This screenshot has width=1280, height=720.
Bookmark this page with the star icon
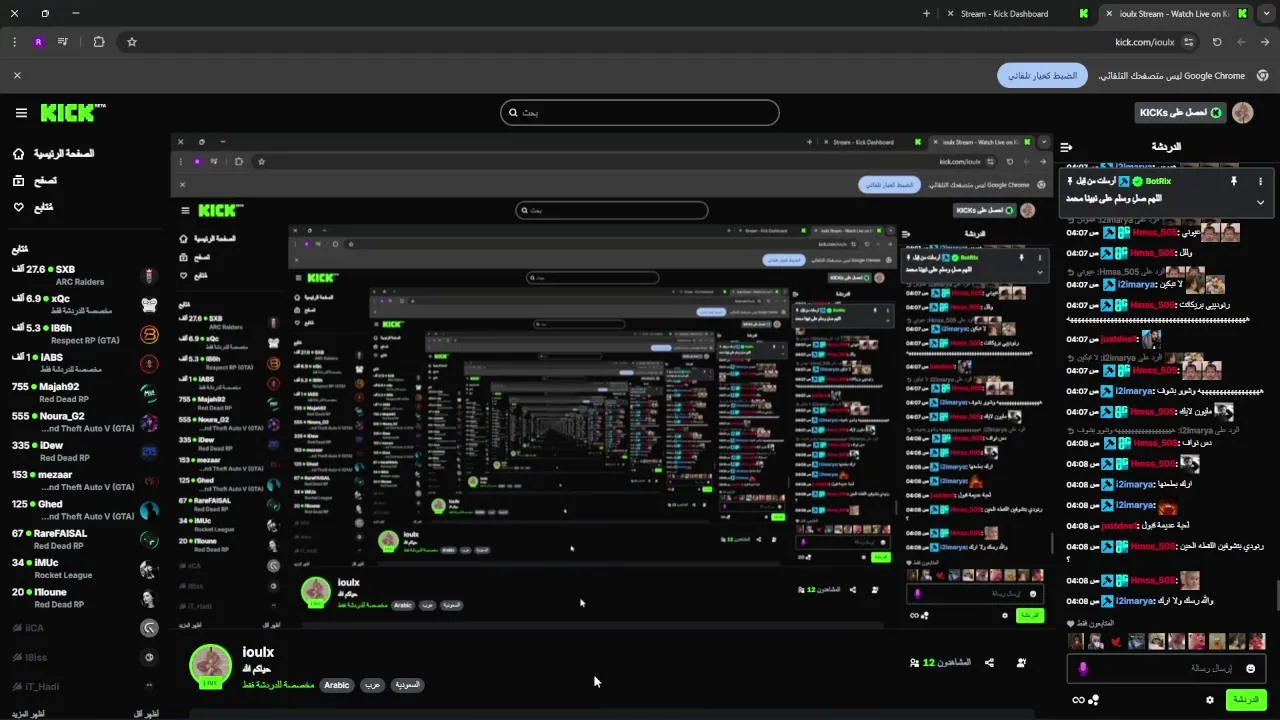point(131,42)
